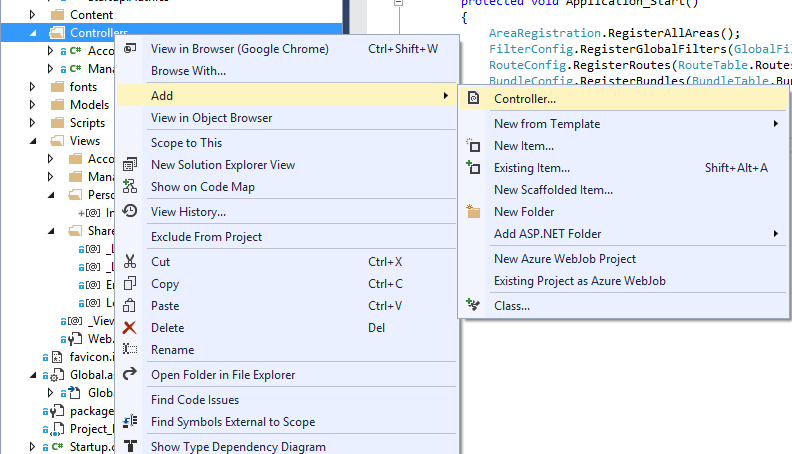Click the Copy icon in context menu

click(130, 284)
